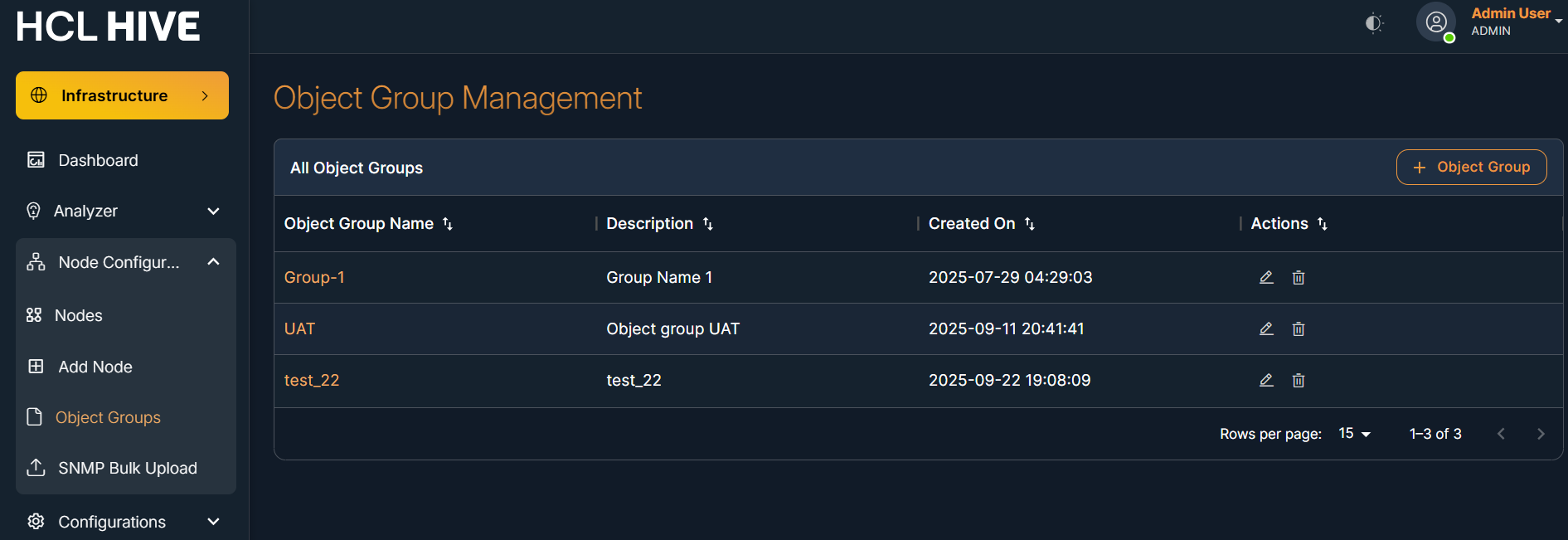The image size is (1568, 540).
Task: Toggle the dark/light theme mode
Action: (x=1374, y=23)
